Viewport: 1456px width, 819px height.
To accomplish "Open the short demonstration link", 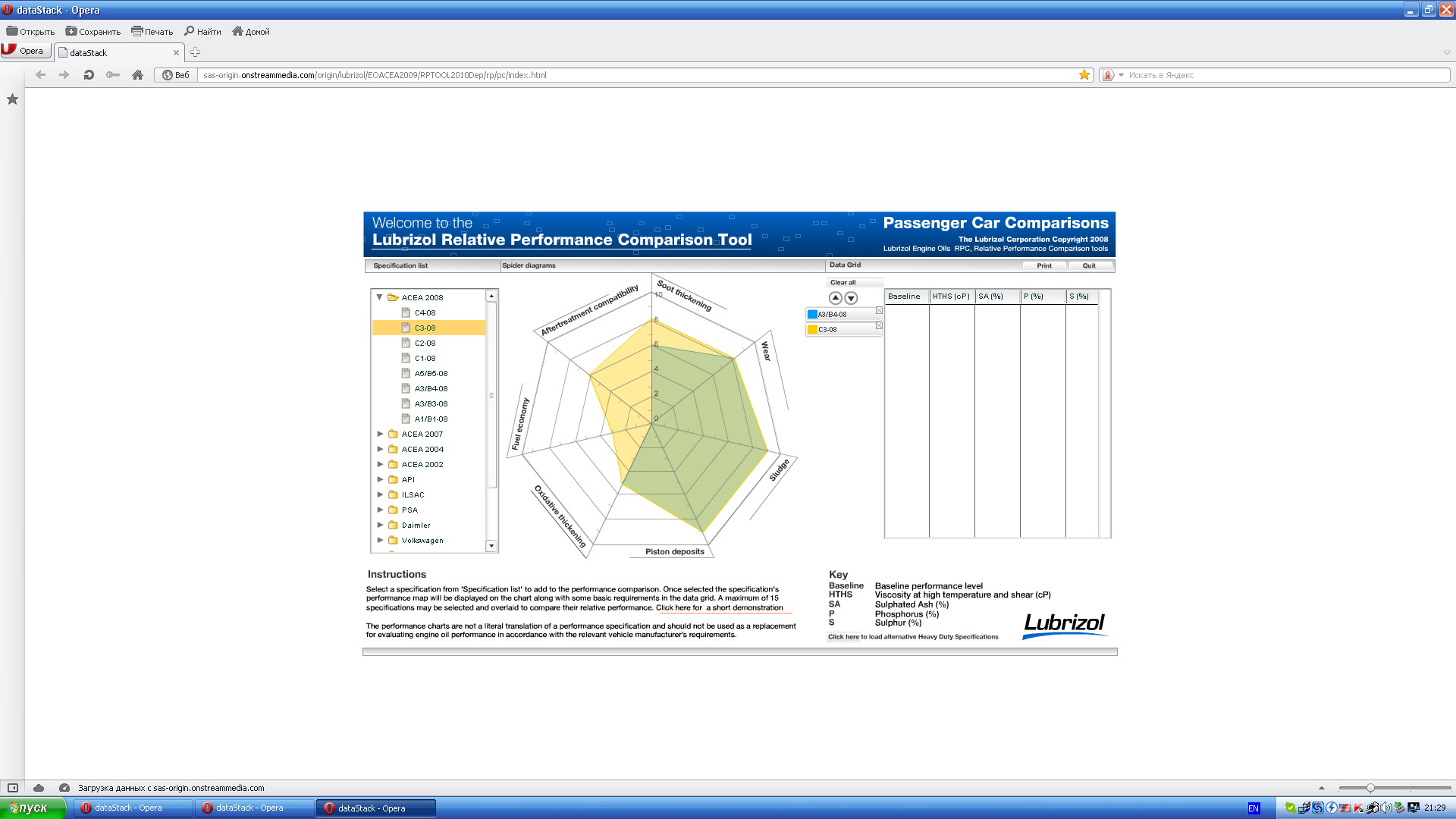I will point(720,607).
